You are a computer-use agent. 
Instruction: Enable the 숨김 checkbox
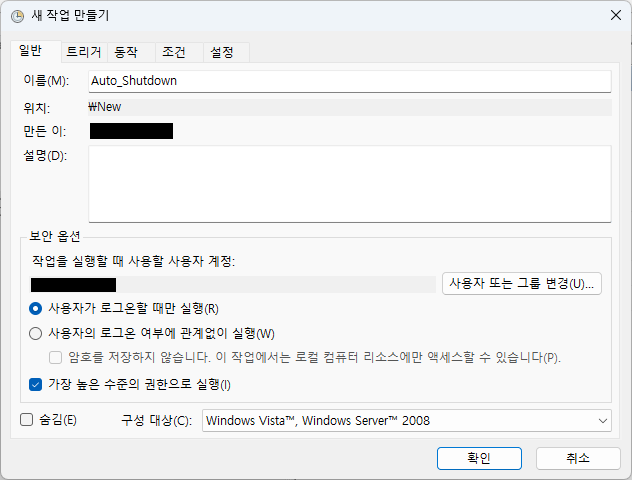tap(27, 420)
